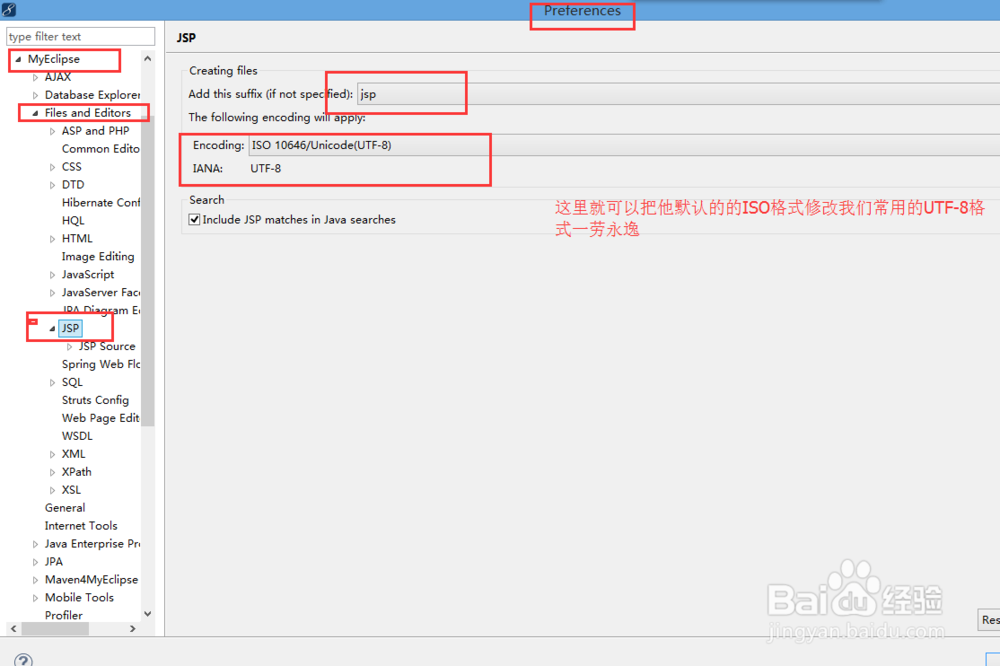
Task: Select Struts Config tree item
Action: click(95, 400)
